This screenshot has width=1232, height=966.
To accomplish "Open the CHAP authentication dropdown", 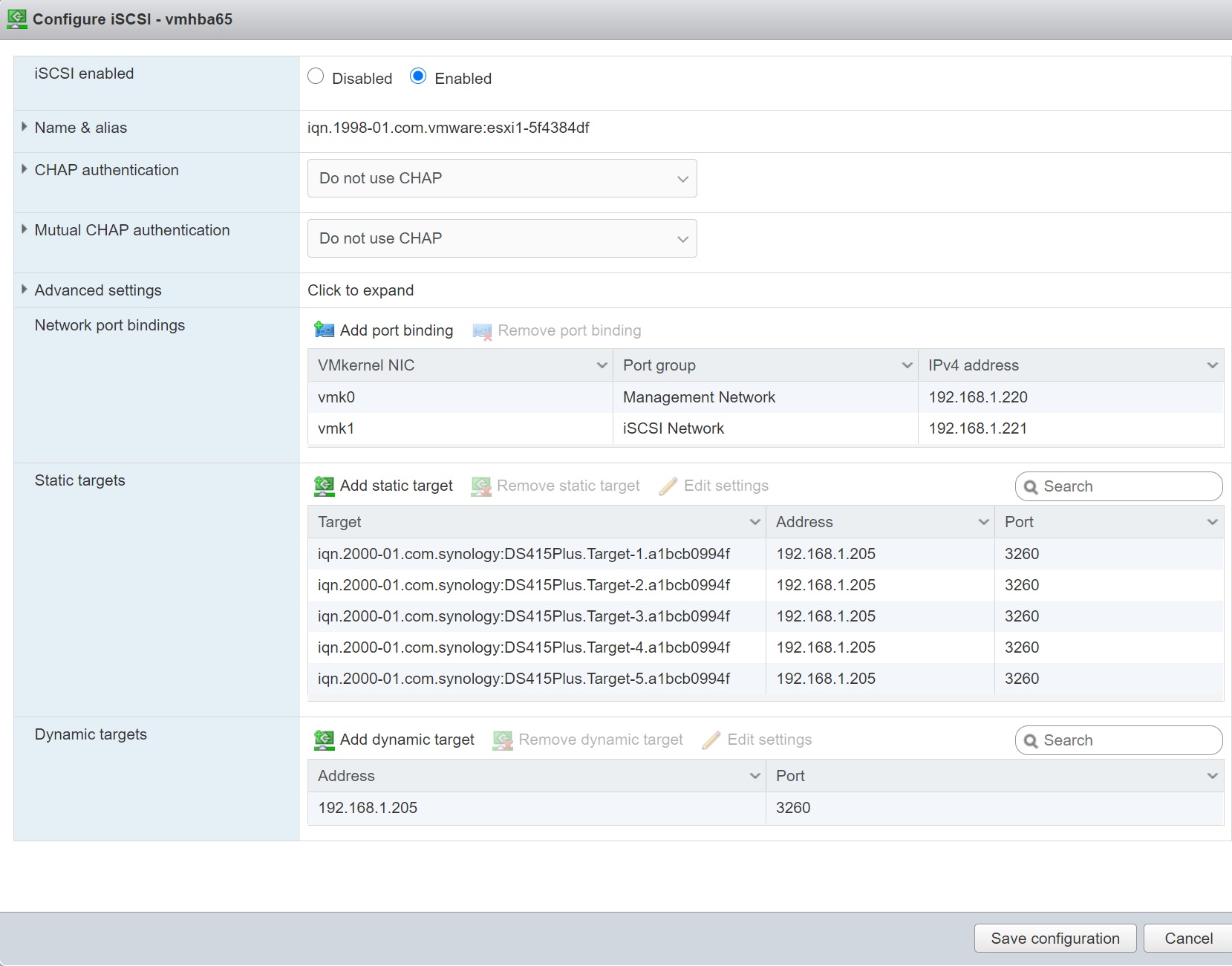I will (x=502, y=178).
